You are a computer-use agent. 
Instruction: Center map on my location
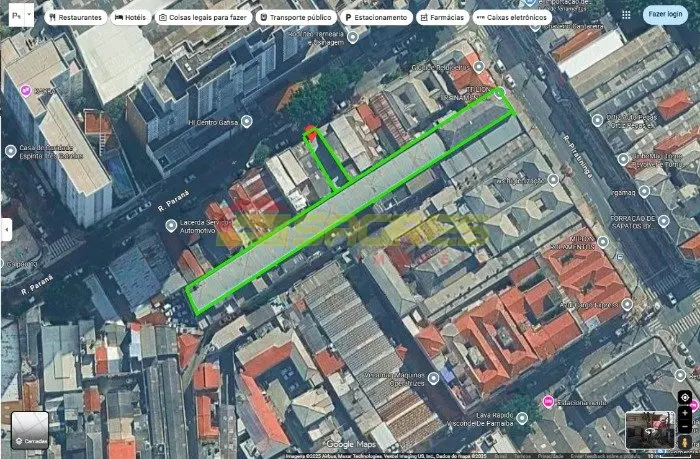(684, 398)
